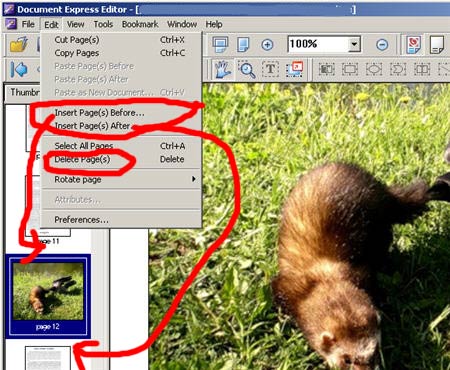
Task: Open the Edit menu
Action: click(51, 25)
